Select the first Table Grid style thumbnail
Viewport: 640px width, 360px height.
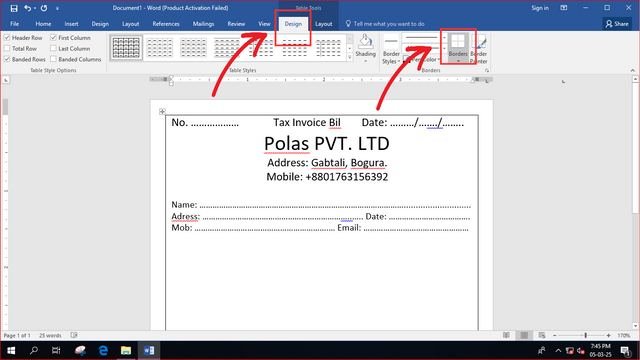point(126,48)
